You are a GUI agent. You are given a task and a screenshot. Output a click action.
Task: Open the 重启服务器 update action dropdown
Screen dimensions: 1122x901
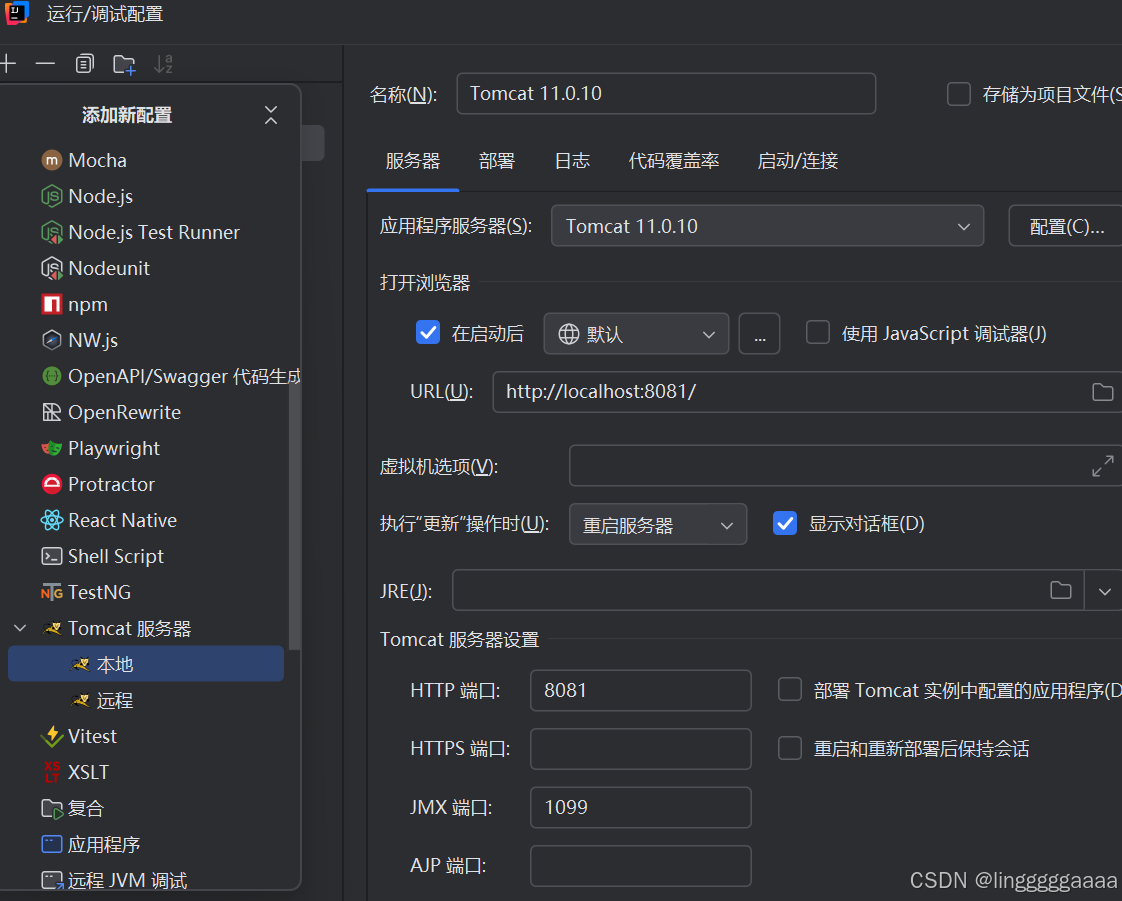[x=658, y=525]
